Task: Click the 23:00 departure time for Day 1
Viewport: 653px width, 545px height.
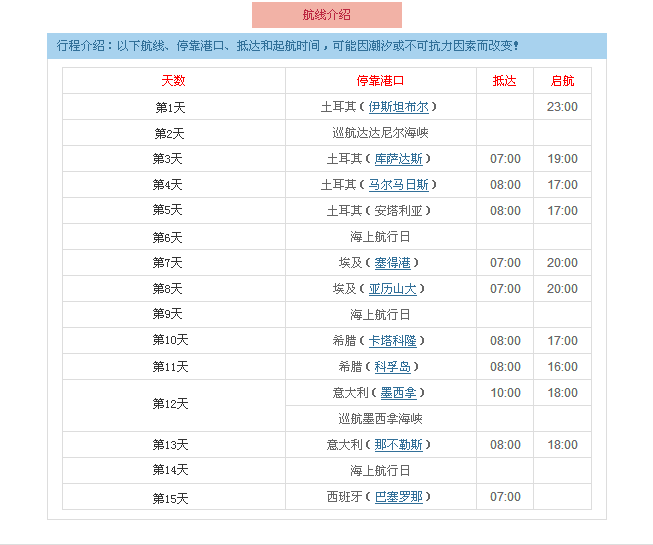Action: pos(562,107)
